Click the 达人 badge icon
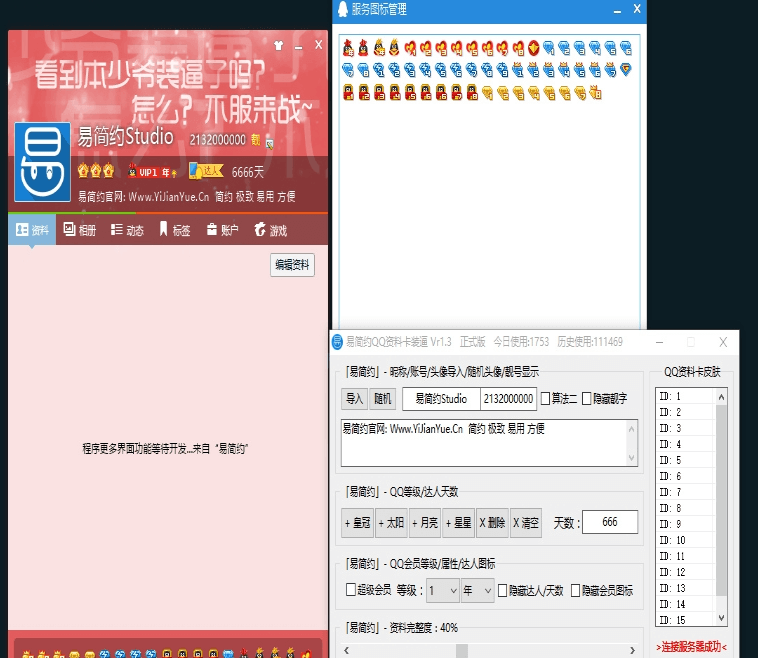 (206, 171)
